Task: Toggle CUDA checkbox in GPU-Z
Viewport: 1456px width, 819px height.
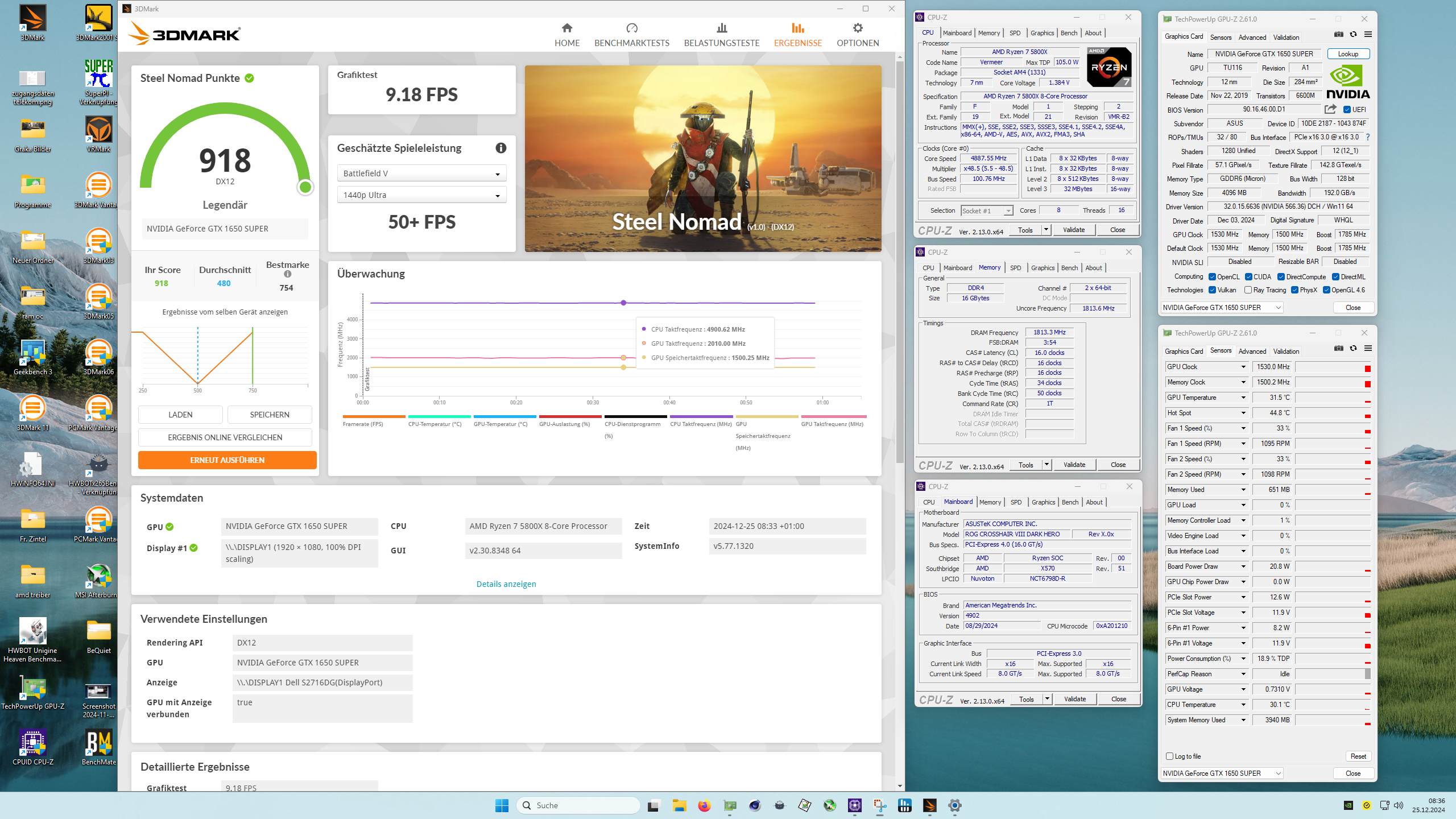Action: (1248, 277)
